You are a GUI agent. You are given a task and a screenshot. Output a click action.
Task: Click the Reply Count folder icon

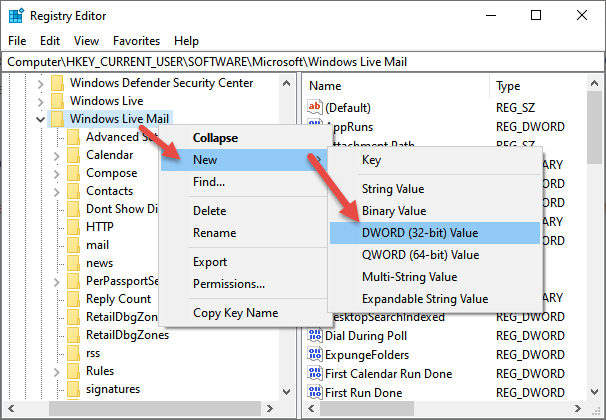pos(73,299)
